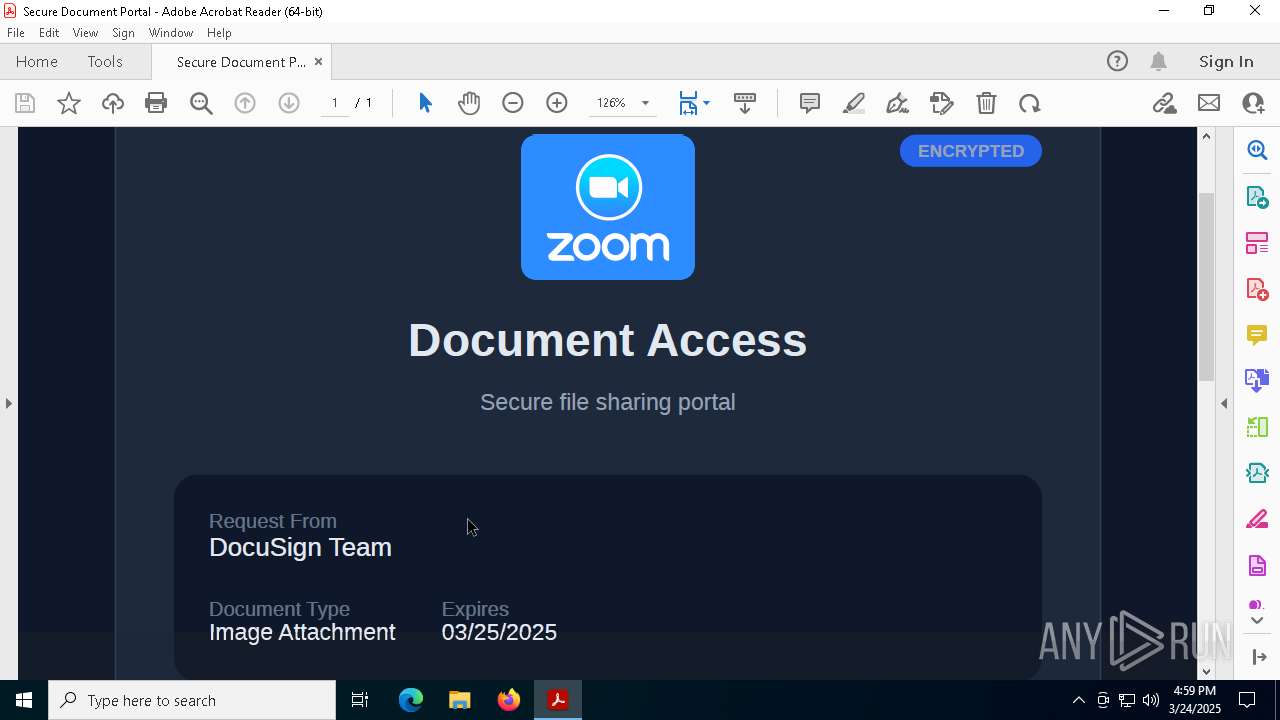Open Create PDF tool in sidebar
The image size is (1280, 720).
tap(1257, 288)
